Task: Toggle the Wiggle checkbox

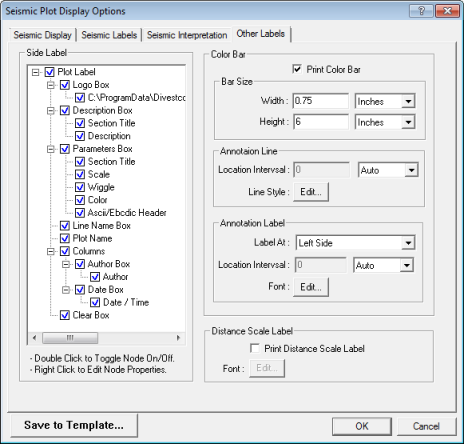Action: click(80, 187)
